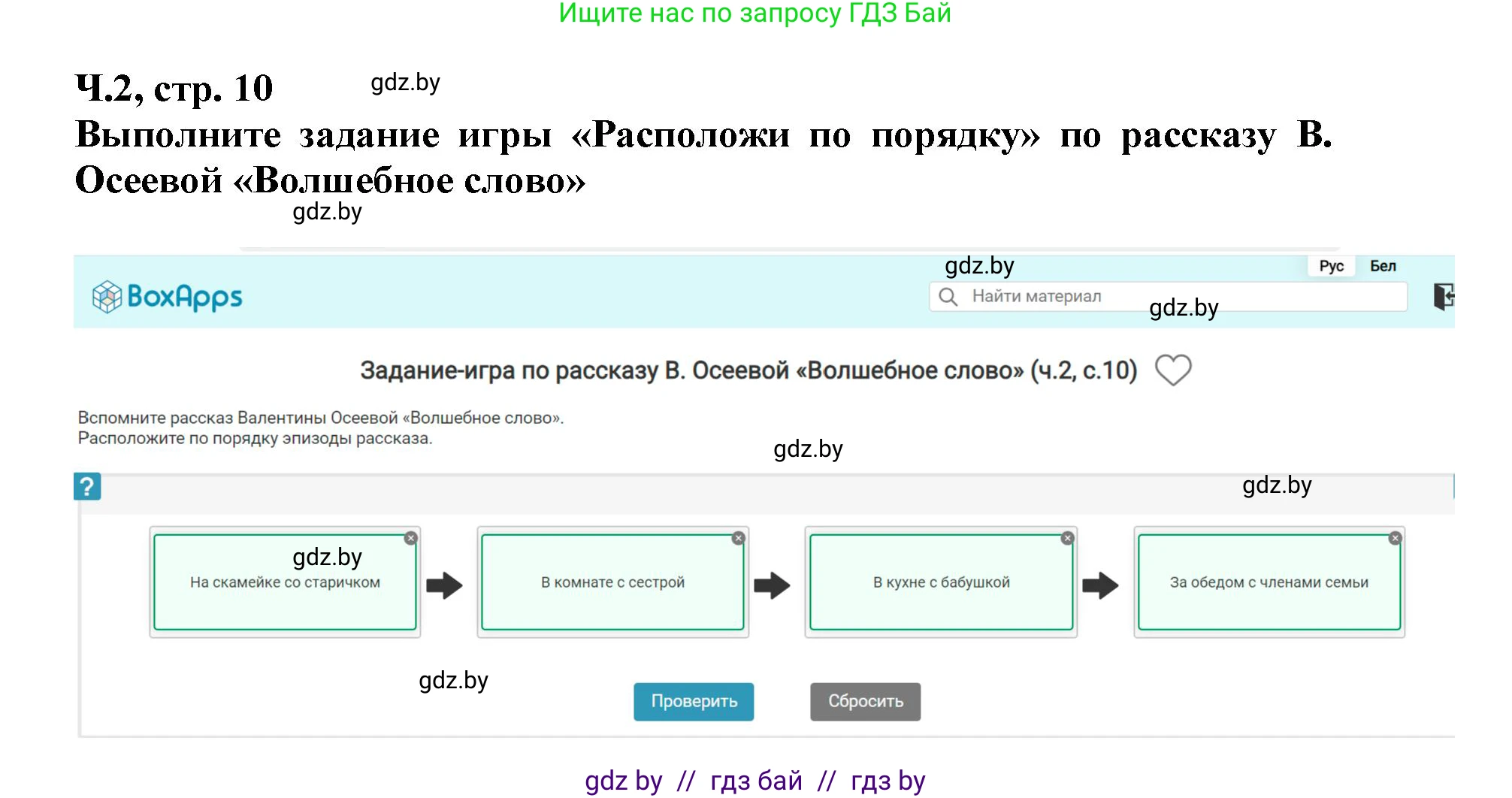This screenshot has height=798, width=1512.
Task: Open the 'Найти материал' search field
Action: [x=1090, y=296]
